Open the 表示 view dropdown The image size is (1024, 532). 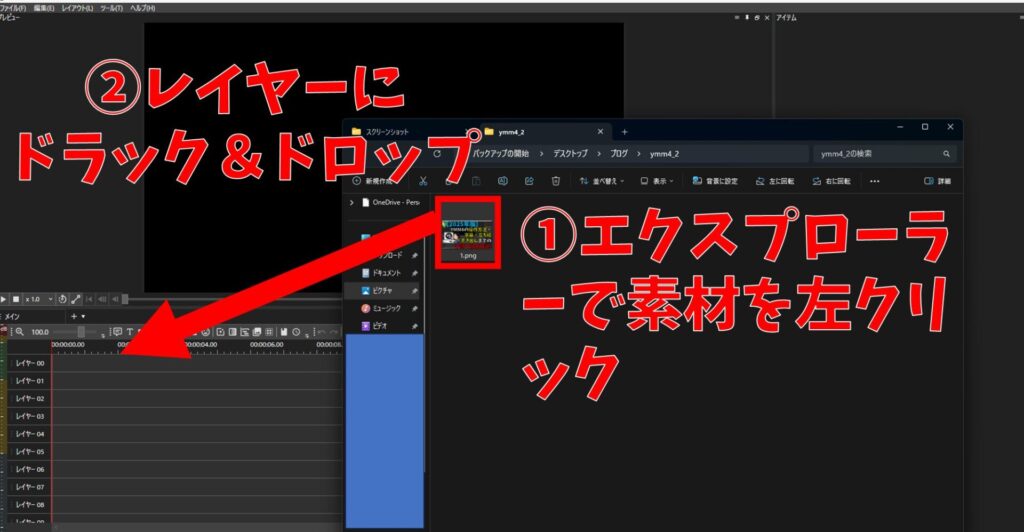(x=657, y=181)
